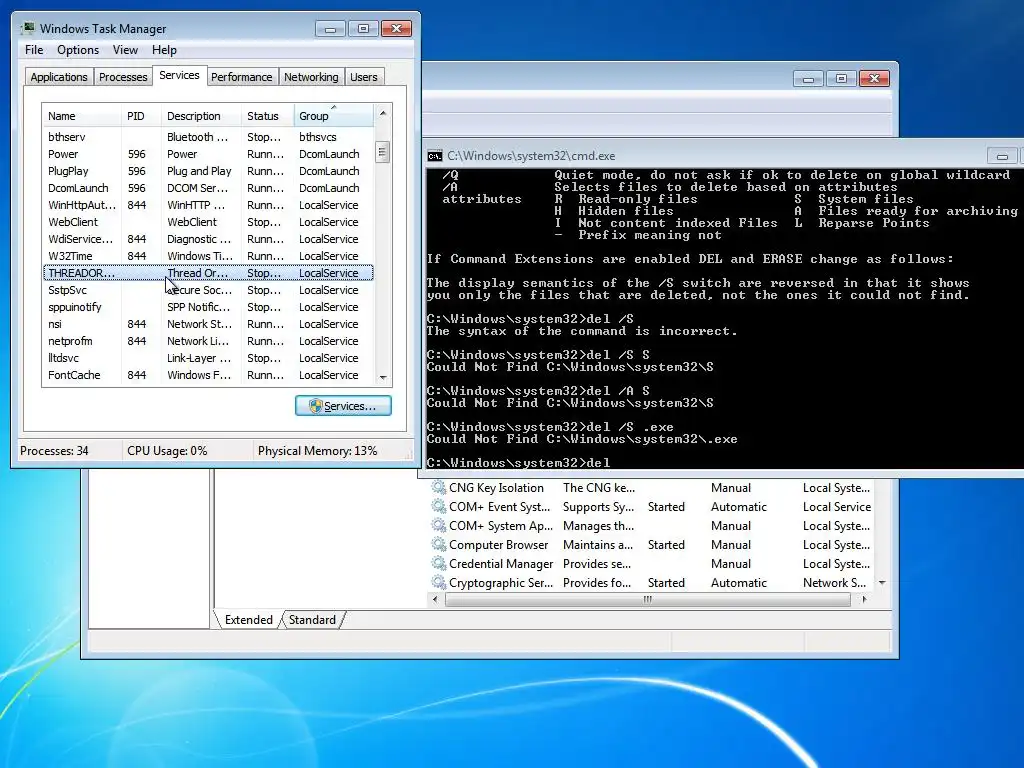Click the cmd.exe title bar icon
This screenshot has width=1024, height=768.
pyautogui.click(x=434, y=155)
